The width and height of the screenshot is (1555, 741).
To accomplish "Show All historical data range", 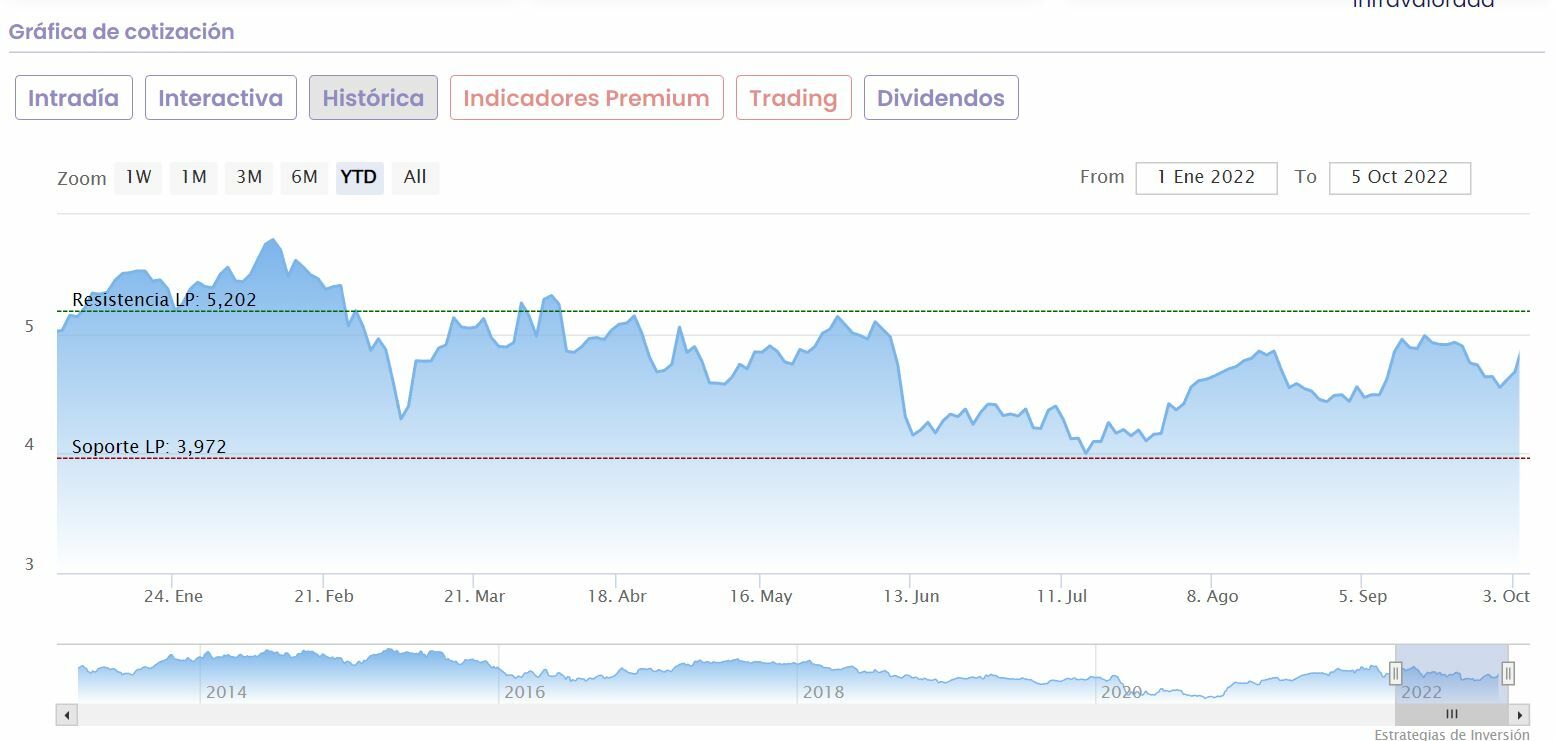I will [x=415, y=177].
